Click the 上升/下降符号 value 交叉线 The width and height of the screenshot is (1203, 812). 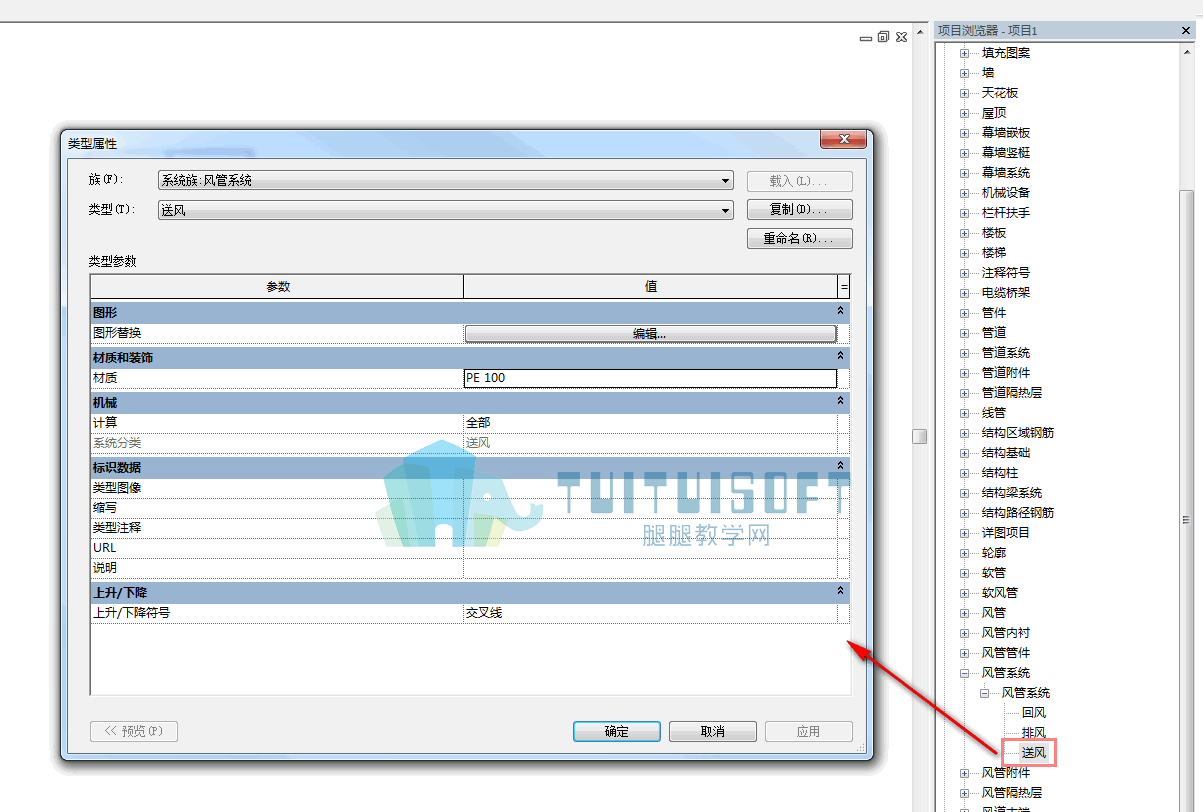pyautogui.click(x=650, y=613)
